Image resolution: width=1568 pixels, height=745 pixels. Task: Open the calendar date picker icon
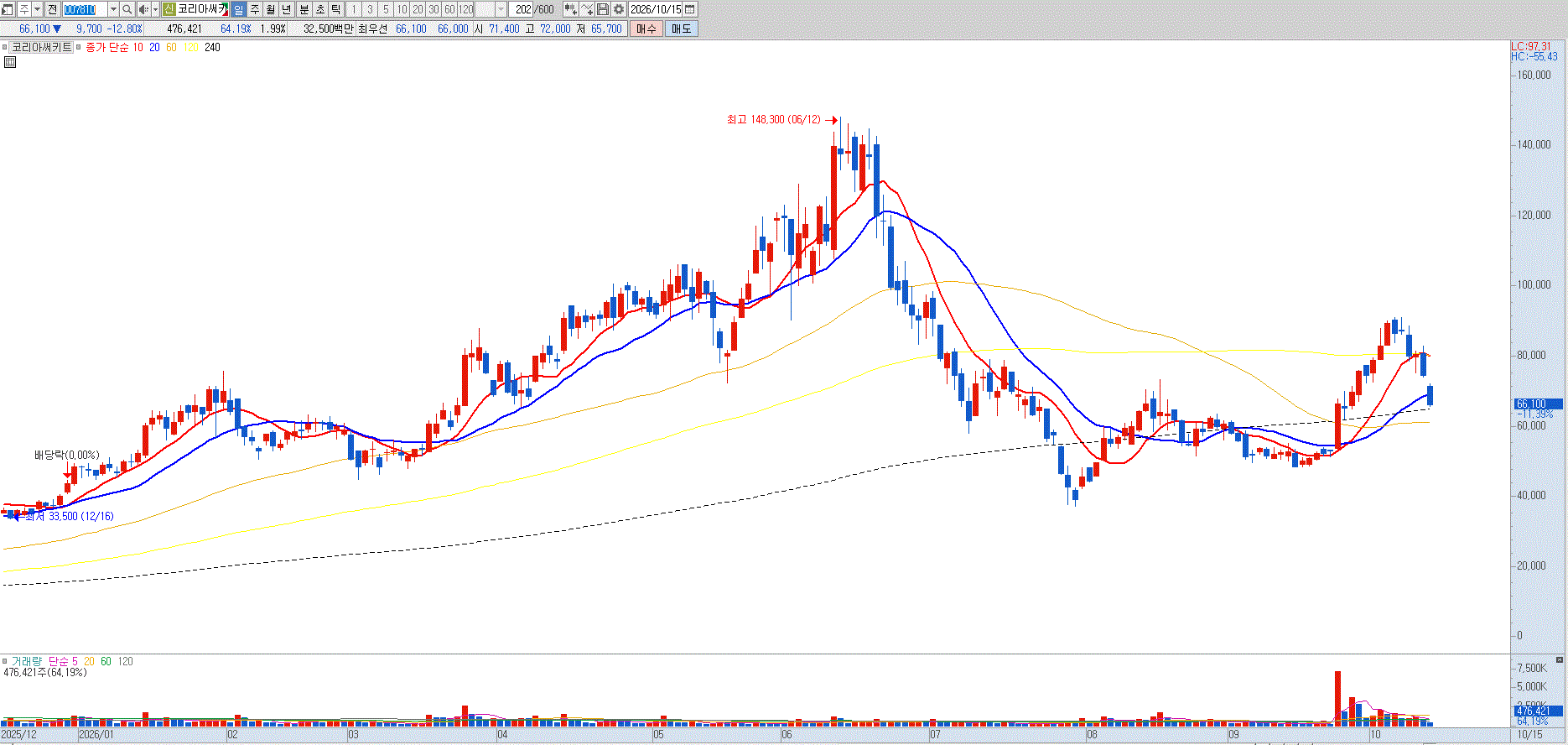click(690, 9)
